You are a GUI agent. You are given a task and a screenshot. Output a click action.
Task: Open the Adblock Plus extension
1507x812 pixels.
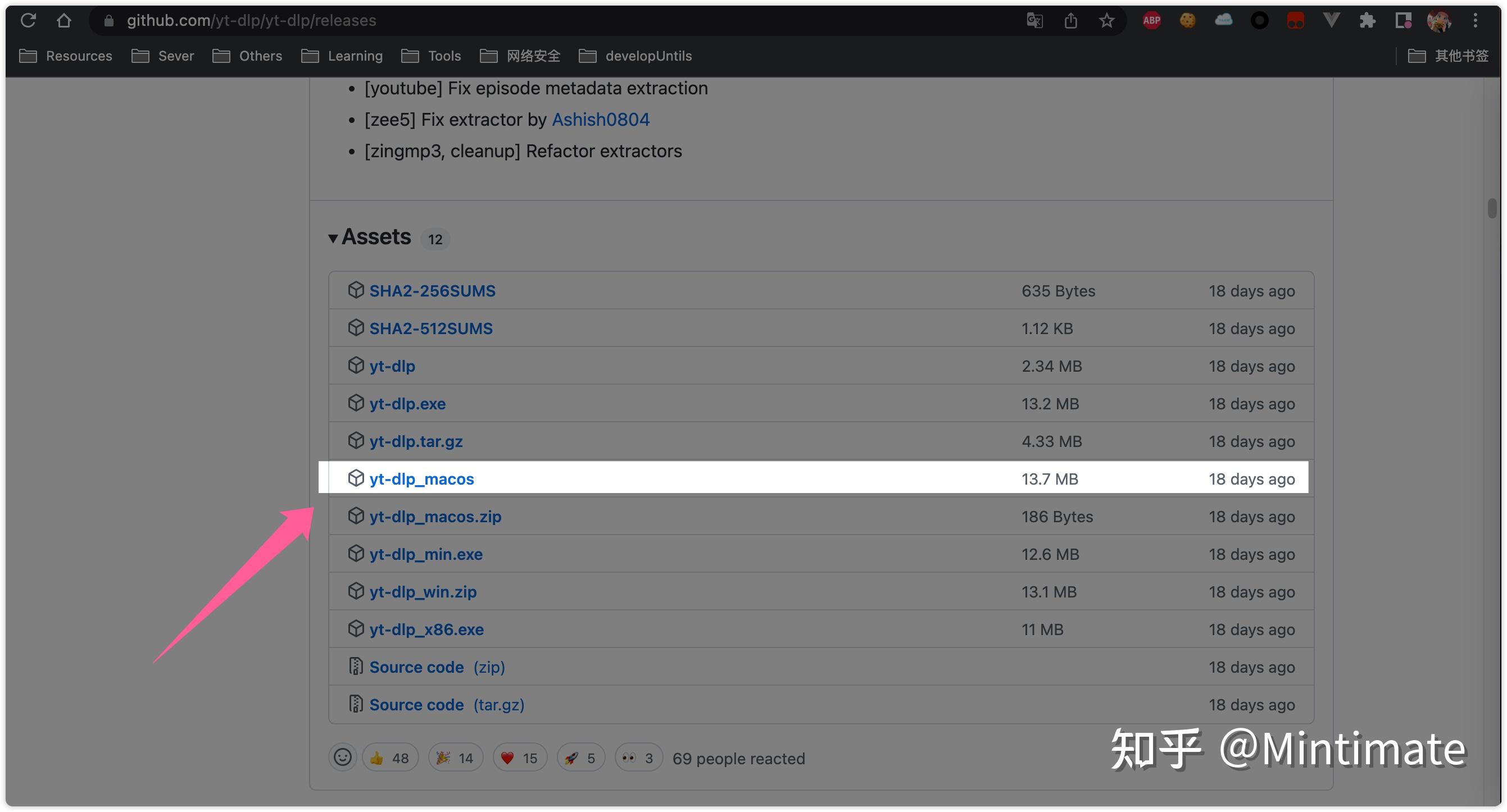pos(1151,20)
